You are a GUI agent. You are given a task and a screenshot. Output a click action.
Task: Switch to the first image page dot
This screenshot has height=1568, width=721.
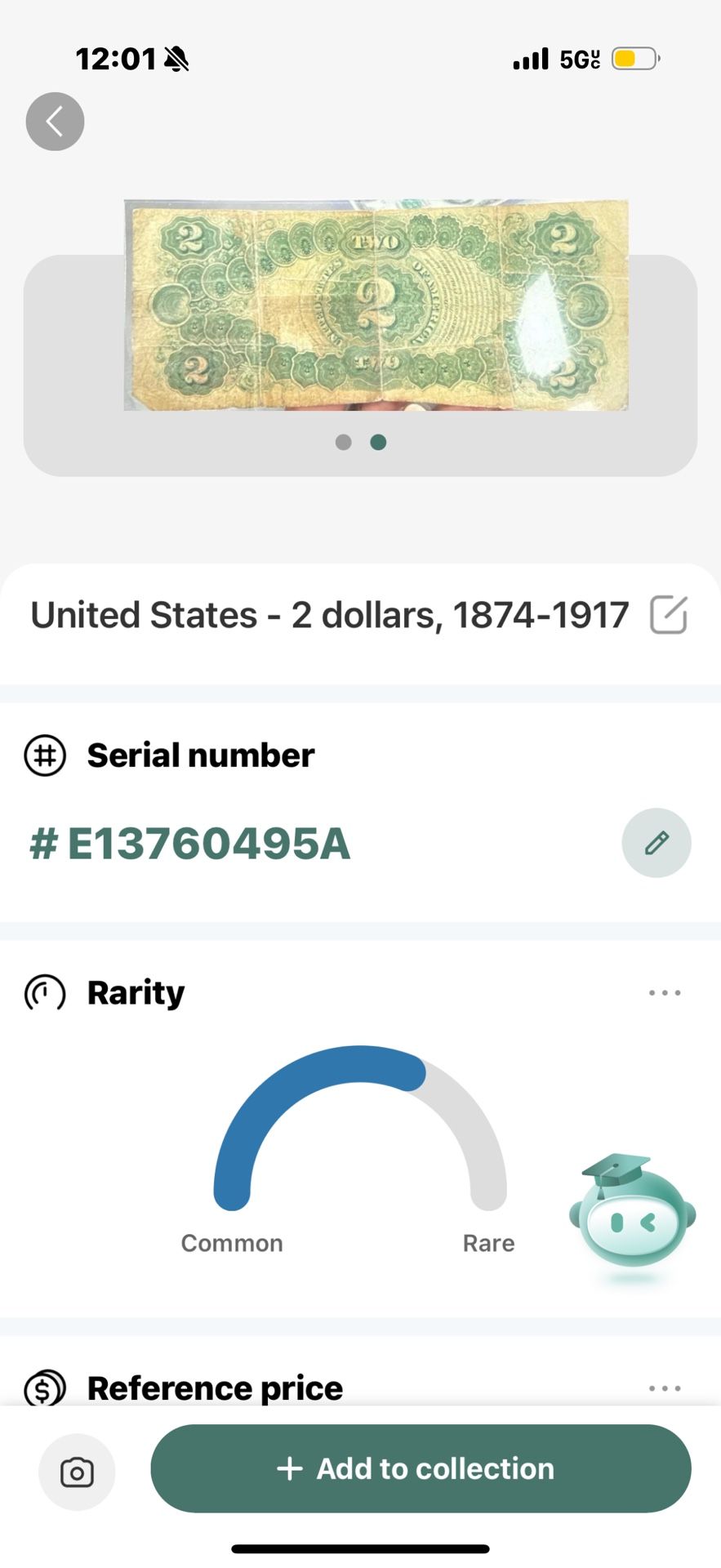pos(344,442)
